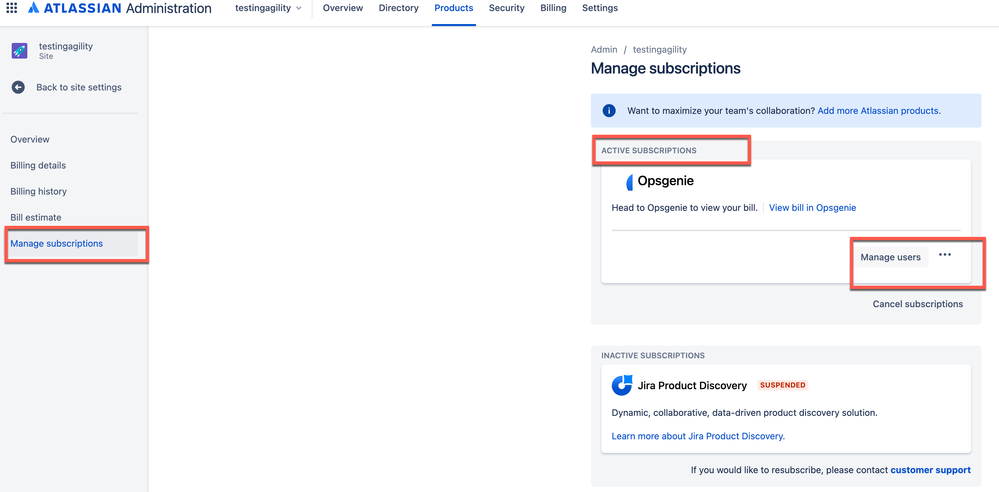
Task: Click View bill in Opsgenie link
Action: 812,208
